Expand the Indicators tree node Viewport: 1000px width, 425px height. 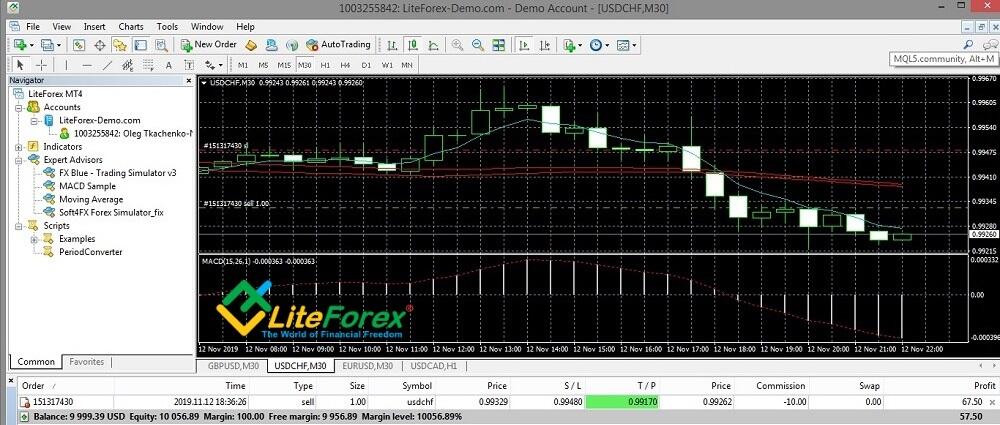[x=18, y=147]
